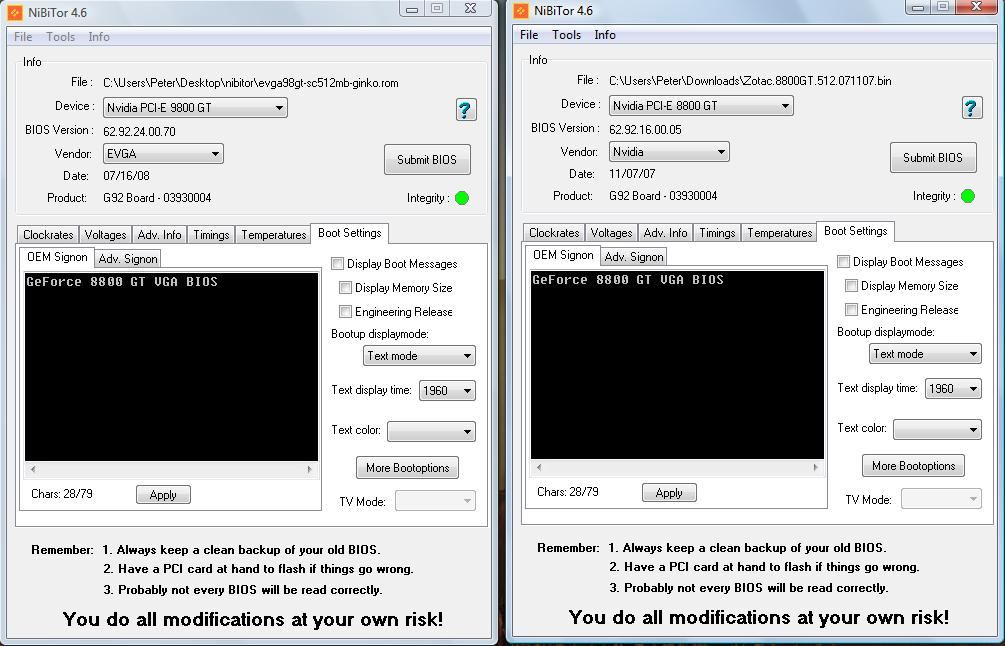Open Device dropdown showing Nvidia PCI-E 8800 GT
Viewport: 1005px width, 646px height.
pyautogui.click(x=701, y=106)
